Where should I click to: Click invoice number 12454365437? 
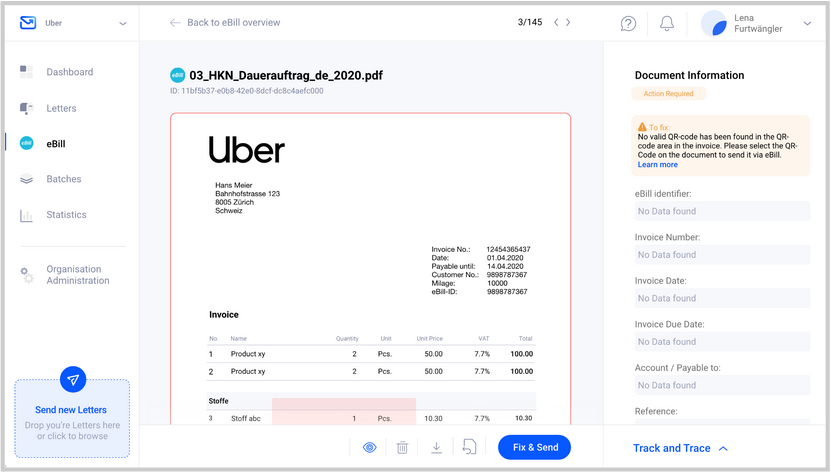tap(508, 249)
